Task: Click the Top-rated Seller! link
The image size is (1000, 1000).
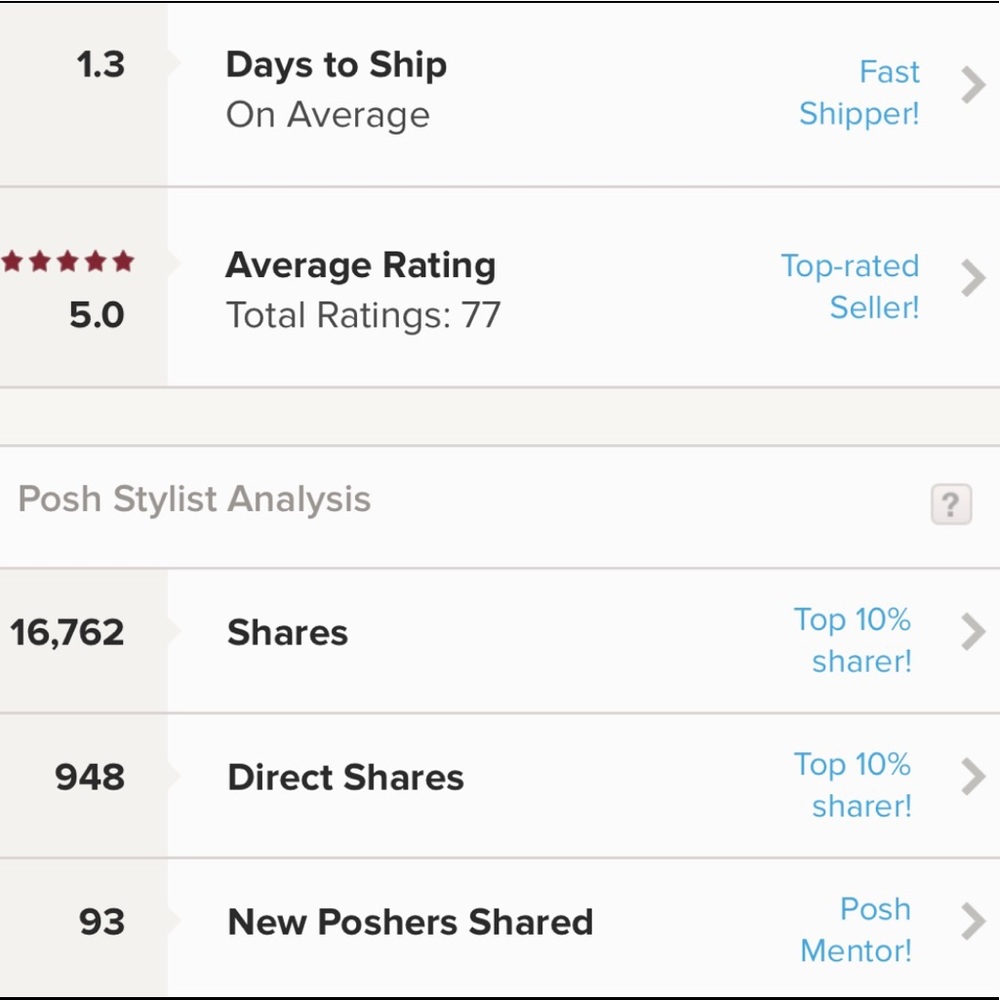Action: [x=850, y=286]
